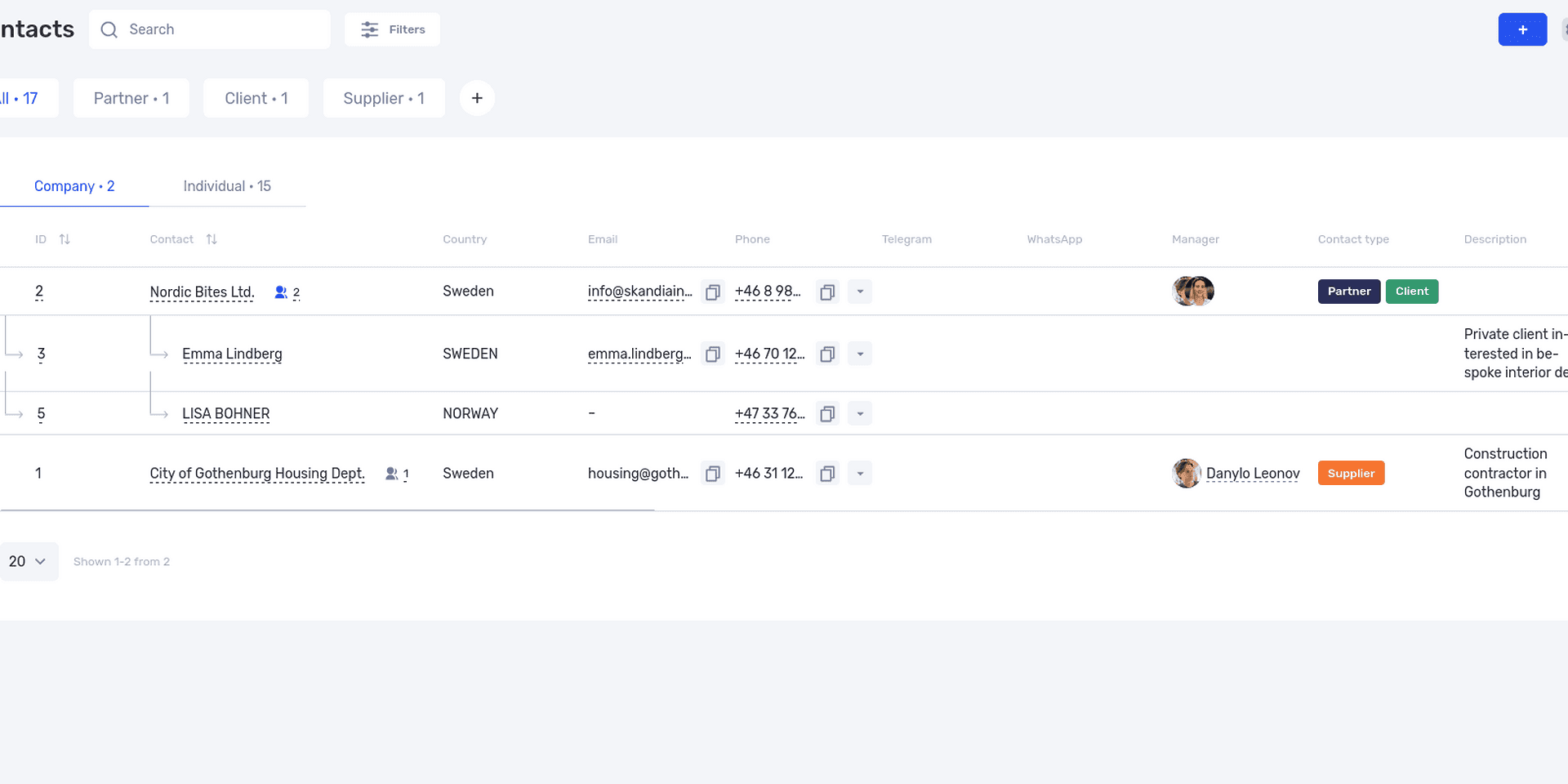
Task: Expand phone options for LISA BOHNER
Action: coord(860,413)
